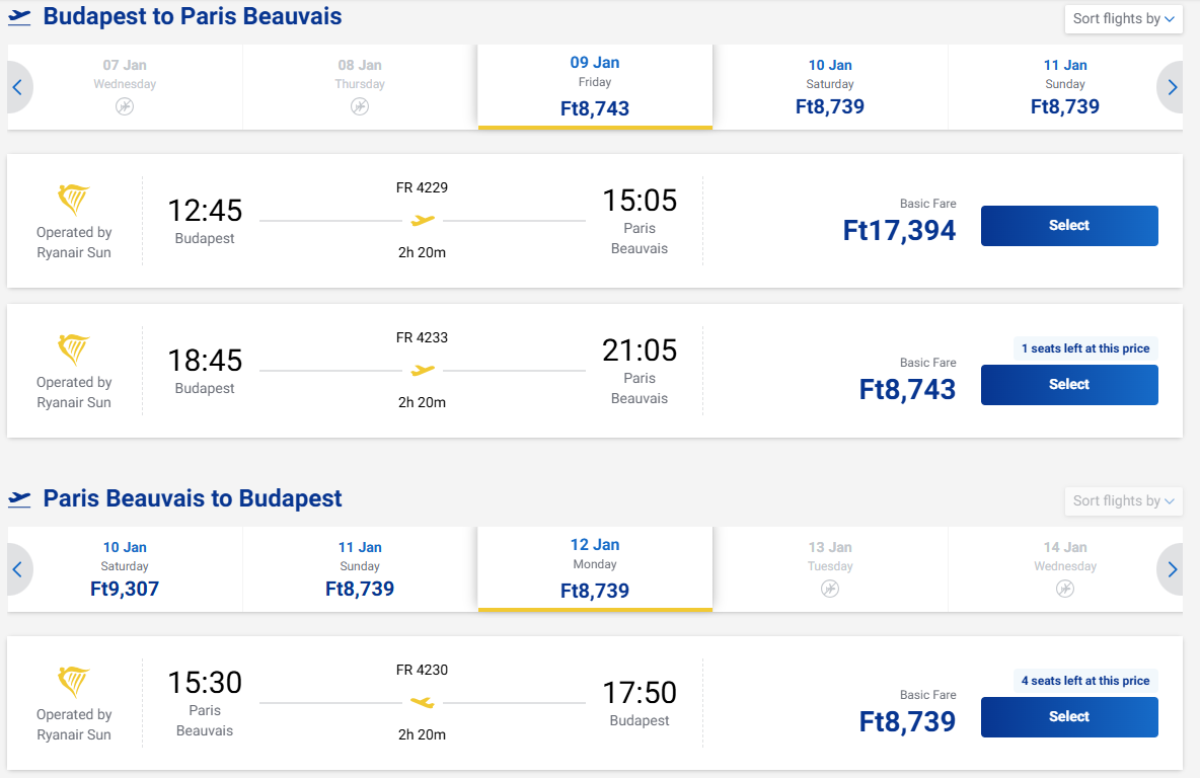Select the 18:45 flight priced Ft8,743
The image size is (1200, 778).
pyautogui.click(x=1069, y=385)
